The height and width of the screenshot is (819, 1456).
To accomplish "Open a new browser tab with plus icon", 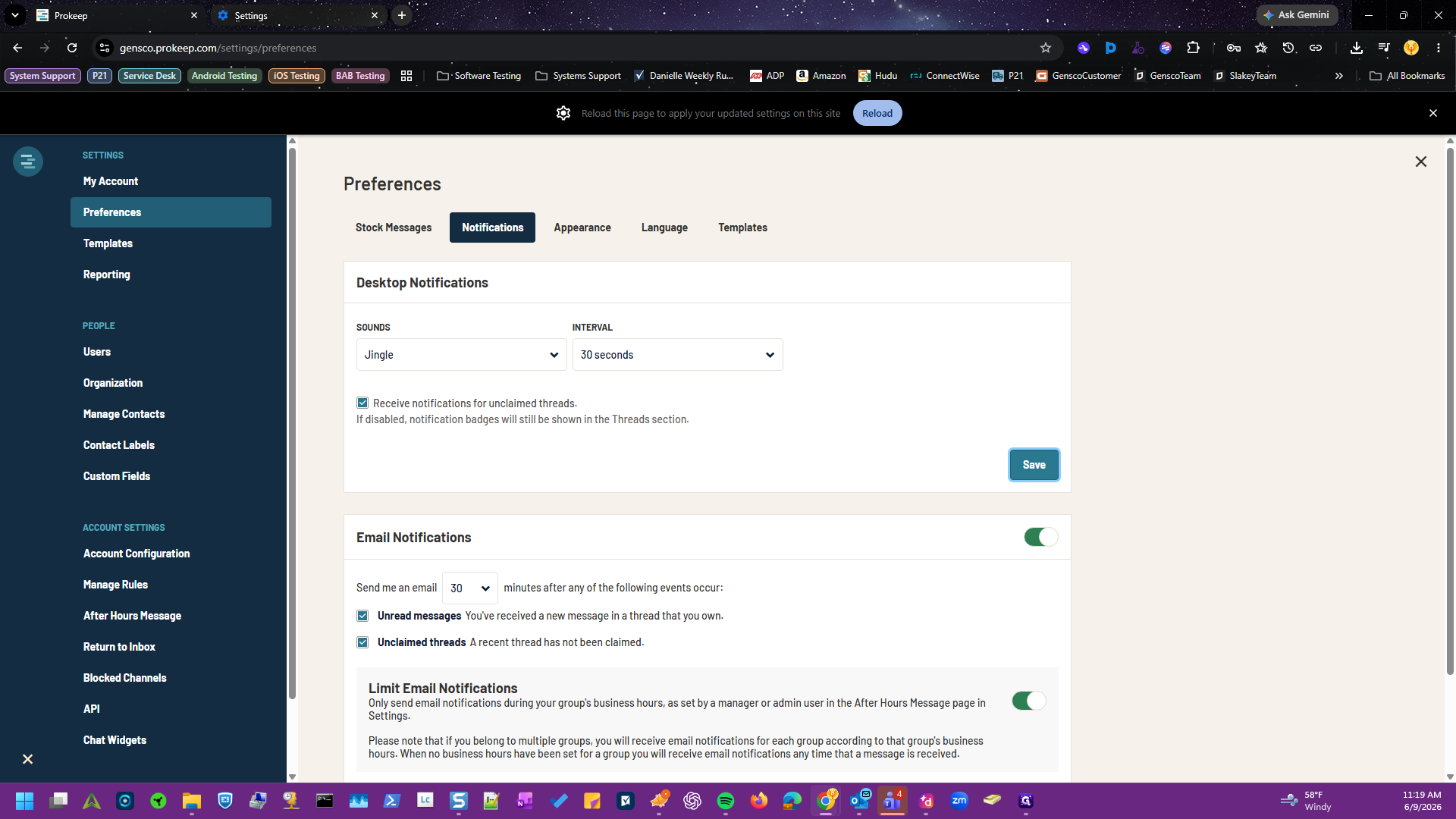I will click(x=402, y=15).
